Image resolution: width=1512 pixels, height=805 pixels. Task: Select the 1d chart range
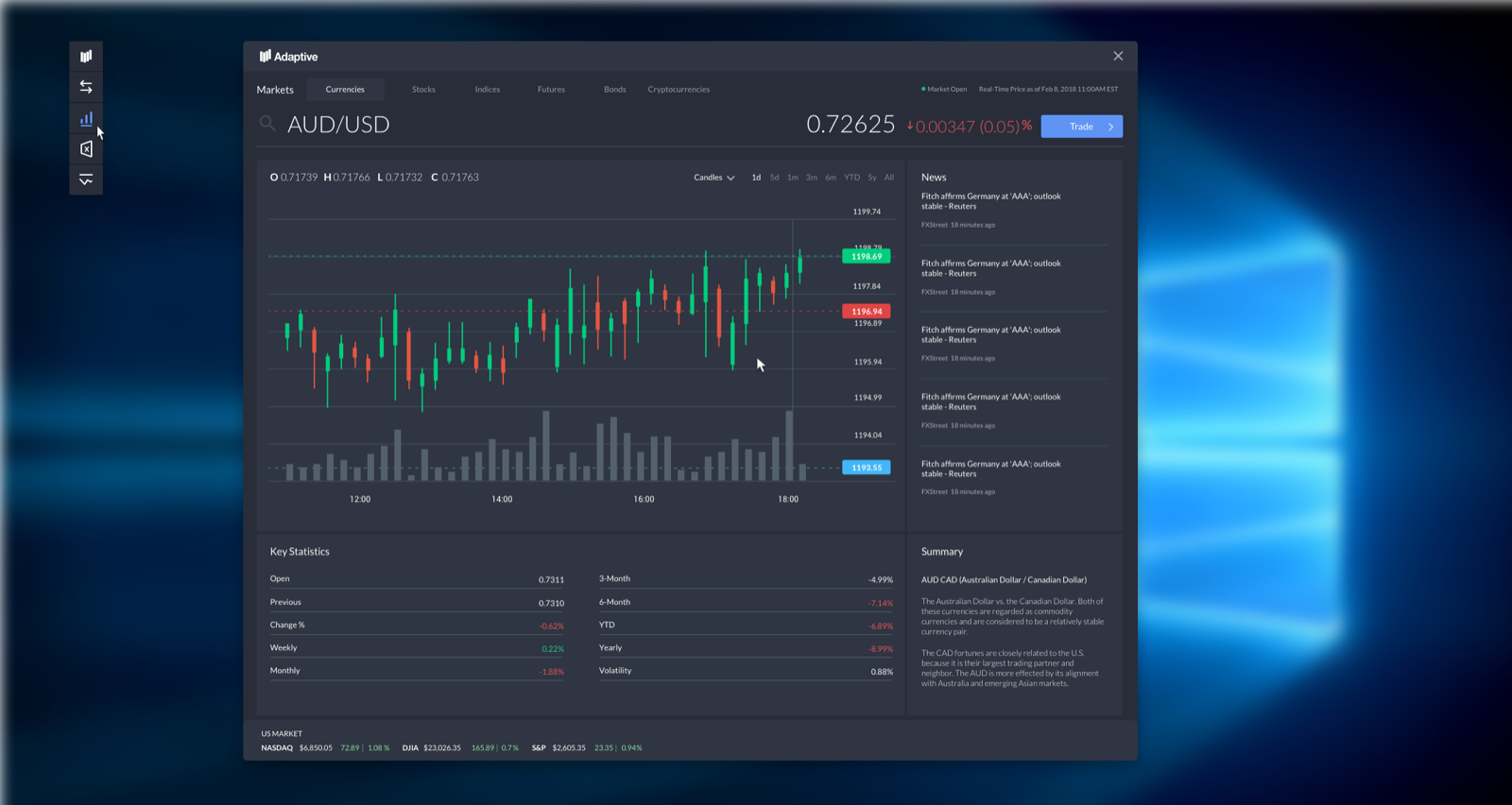coord(756,178)
